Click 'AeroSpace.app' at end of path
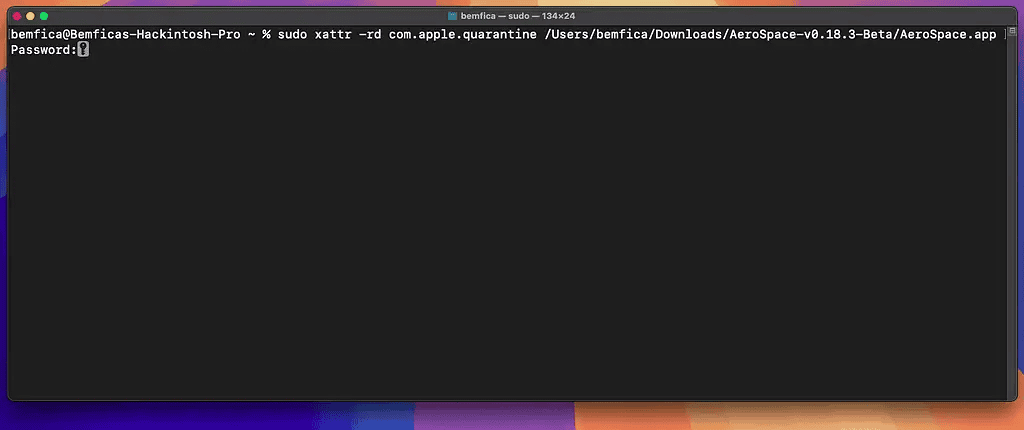The image size is (1024, 430). (950, 34)
